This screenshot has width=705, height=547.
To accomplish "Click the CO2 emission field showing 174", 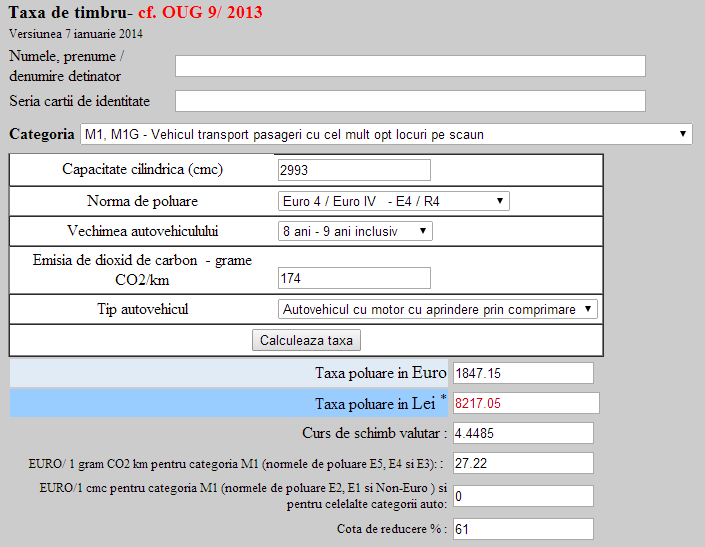I will point(354,278).
